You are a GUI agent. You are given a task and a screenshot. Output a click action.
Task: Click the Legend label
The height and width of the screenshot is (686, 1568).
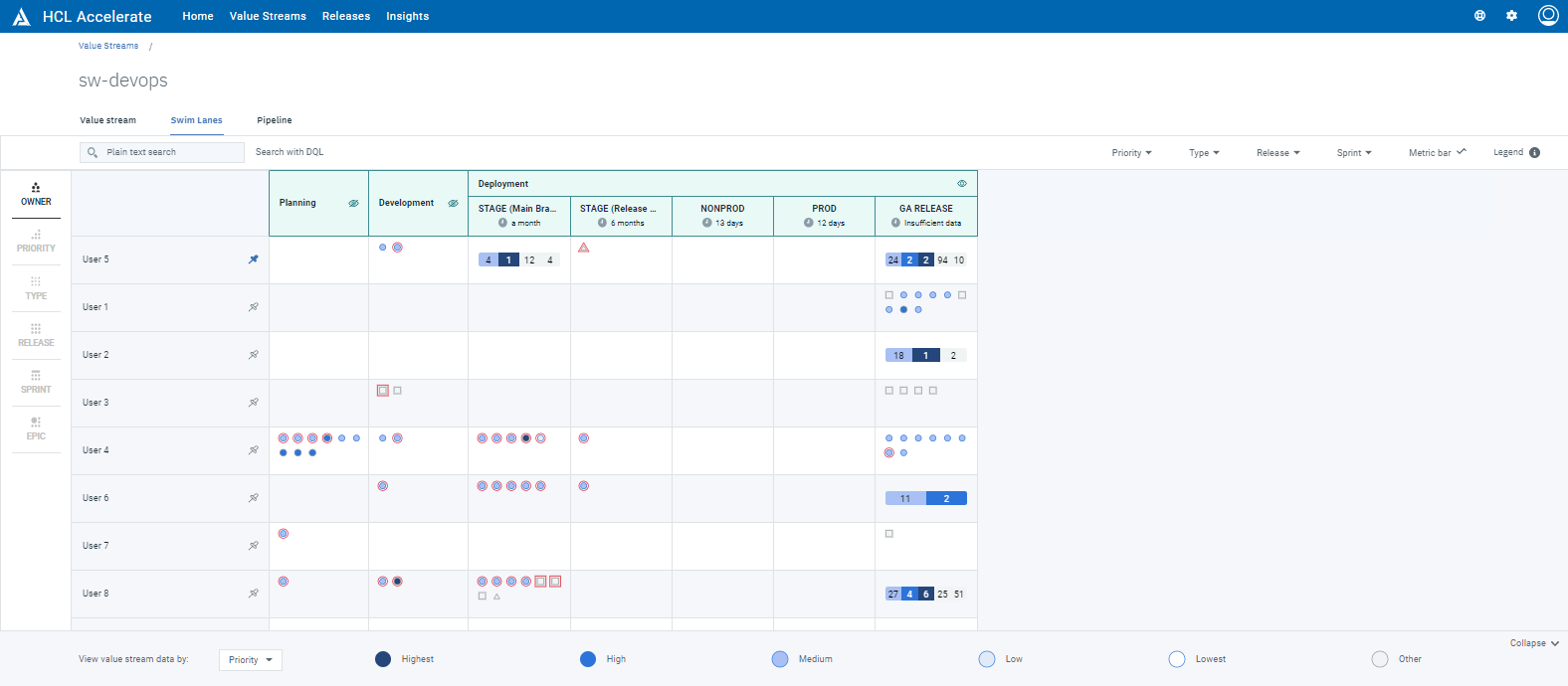click(x=1508, y=152)
